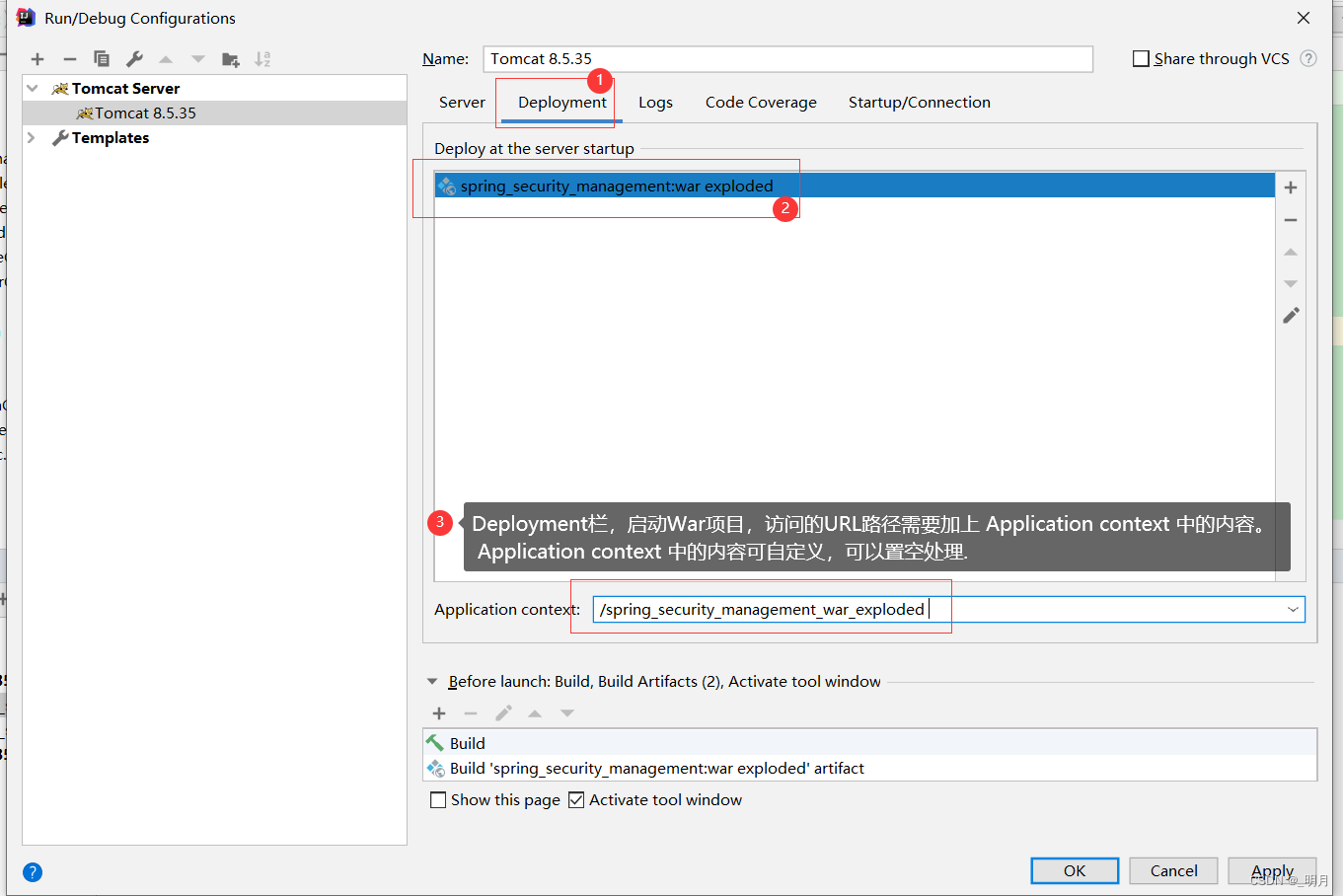
Task: Open the Code Coverage tab
Action: 761,103
